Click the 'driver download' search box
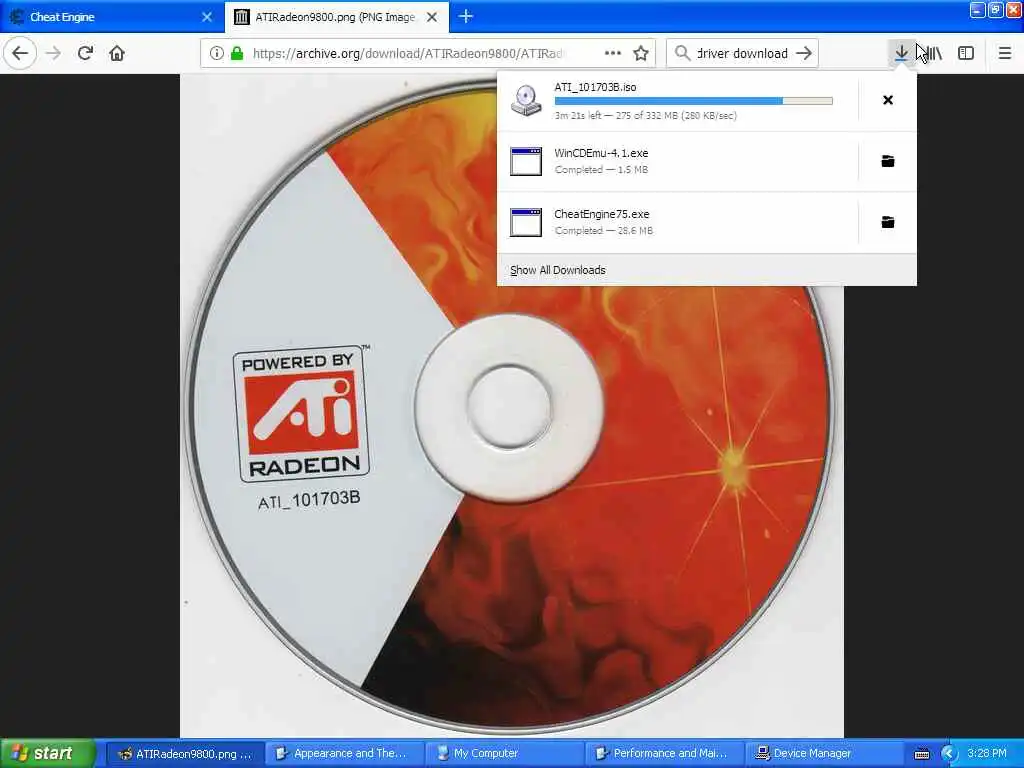This screenshot has width=1024, height=768. [743, 54]
